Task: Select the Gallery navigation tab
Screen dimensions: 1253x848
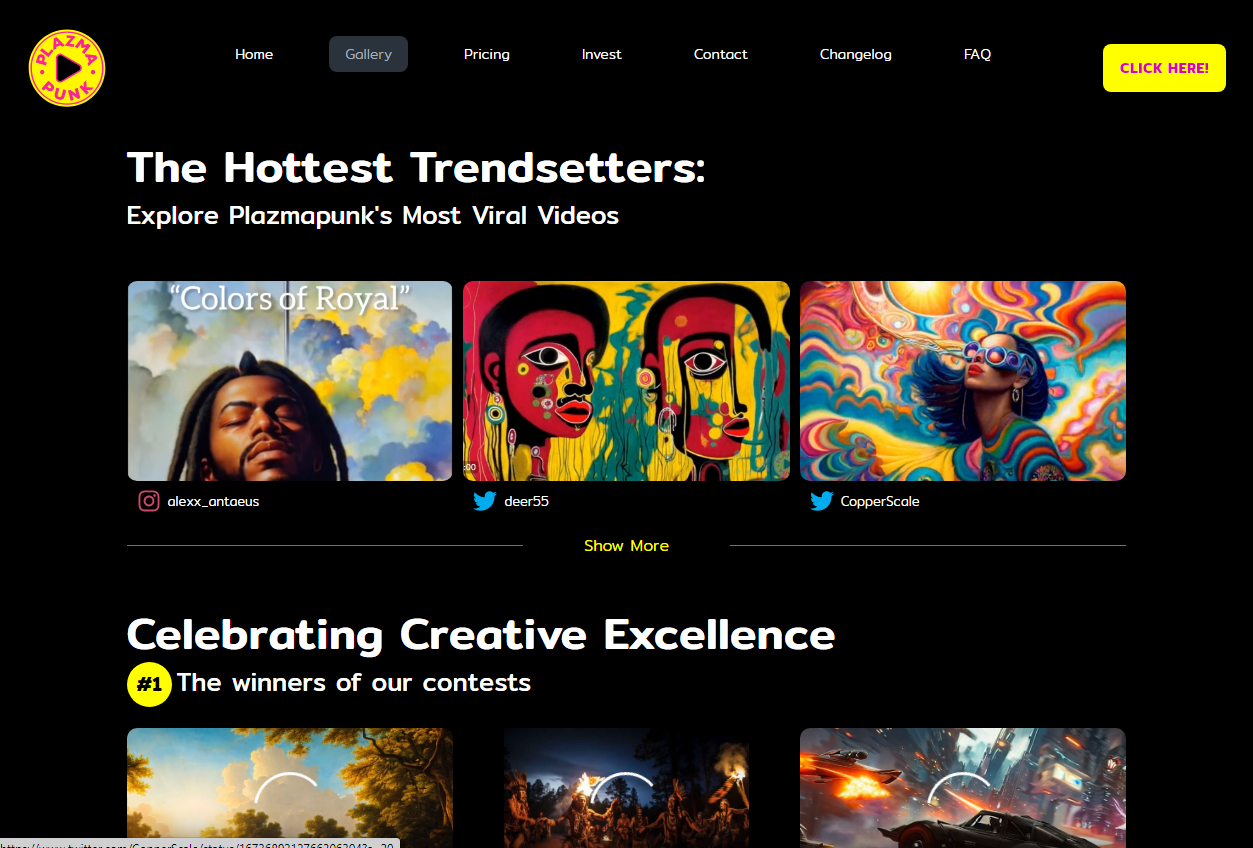Action: point(368,54)
